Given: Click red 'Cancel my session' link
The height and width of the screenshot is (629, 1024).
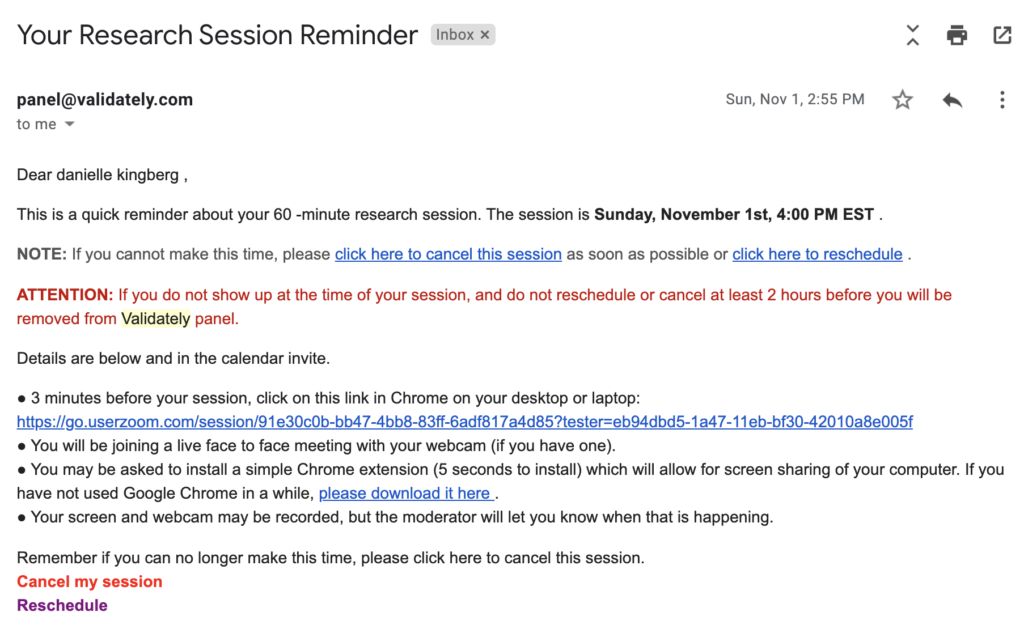Looking at the screenshot, I should pos(89,581).
